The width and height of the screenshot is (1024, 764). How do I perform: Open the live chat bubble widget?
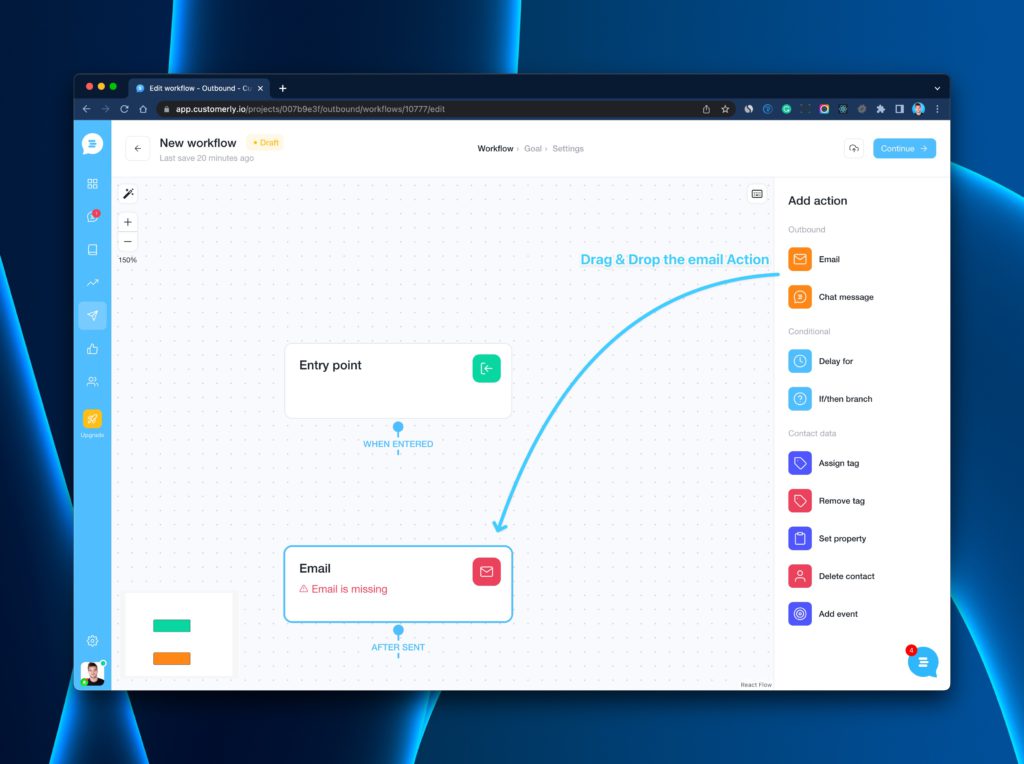tap(923, 662)
